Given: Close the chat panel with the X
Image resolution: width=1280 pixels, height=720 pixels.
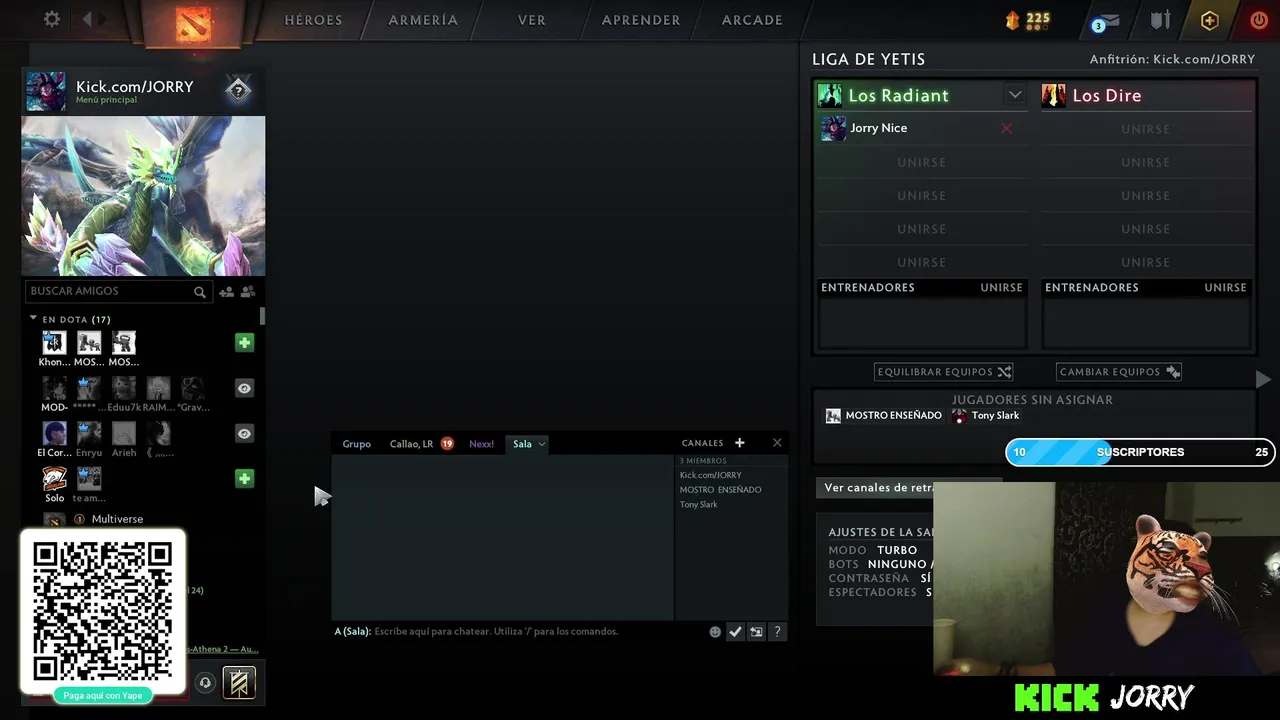Looking at the screenshot, I should tap(777, 443).
